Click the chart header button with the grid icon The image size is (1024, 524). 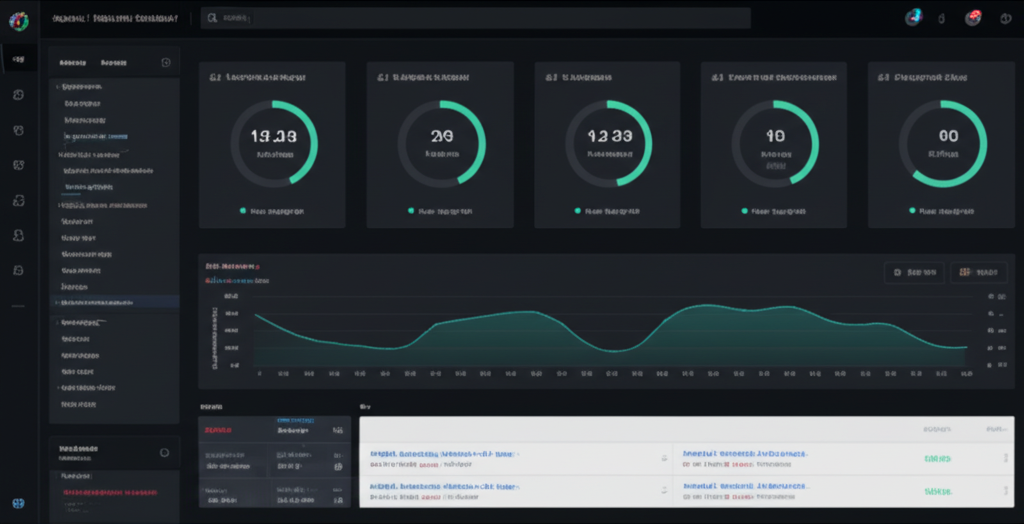point(978,272)
